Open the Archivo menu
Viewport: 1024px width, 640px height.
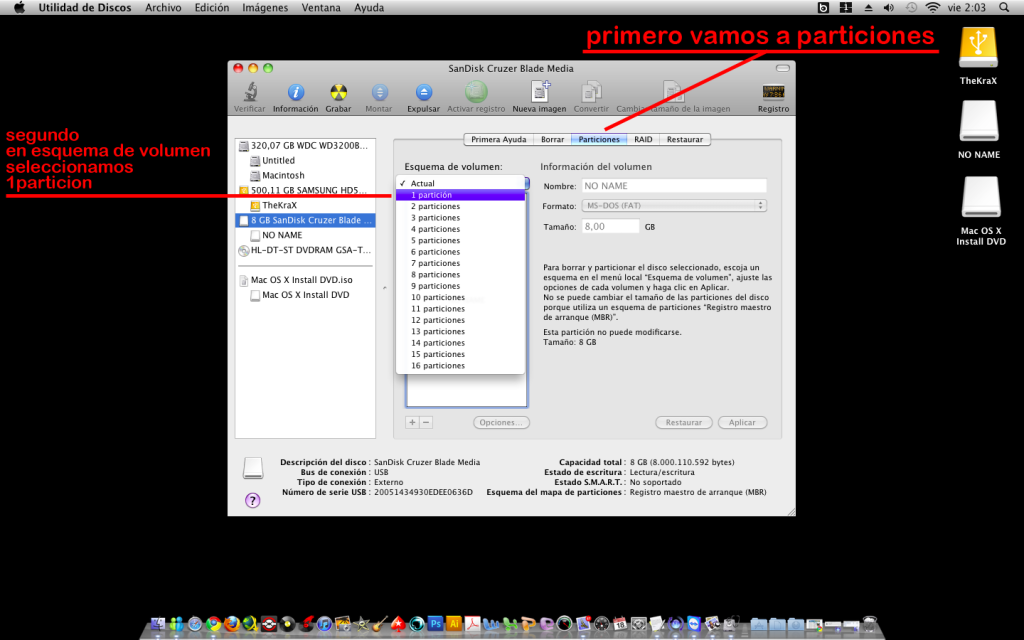[163, 8]
